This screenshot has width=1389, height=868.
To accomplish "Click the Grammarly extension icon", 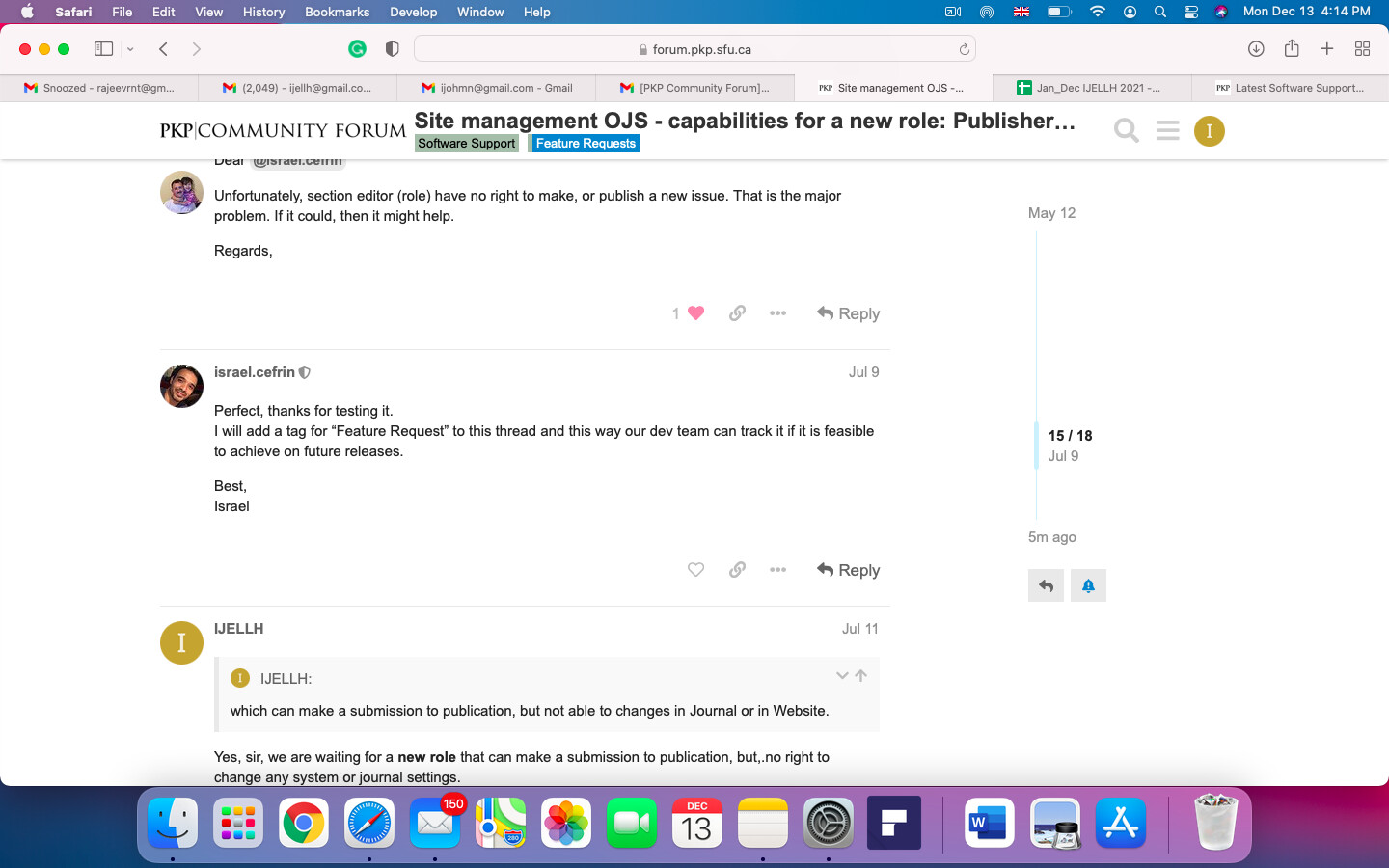I will pyautogui.click(x=357, y=48).
